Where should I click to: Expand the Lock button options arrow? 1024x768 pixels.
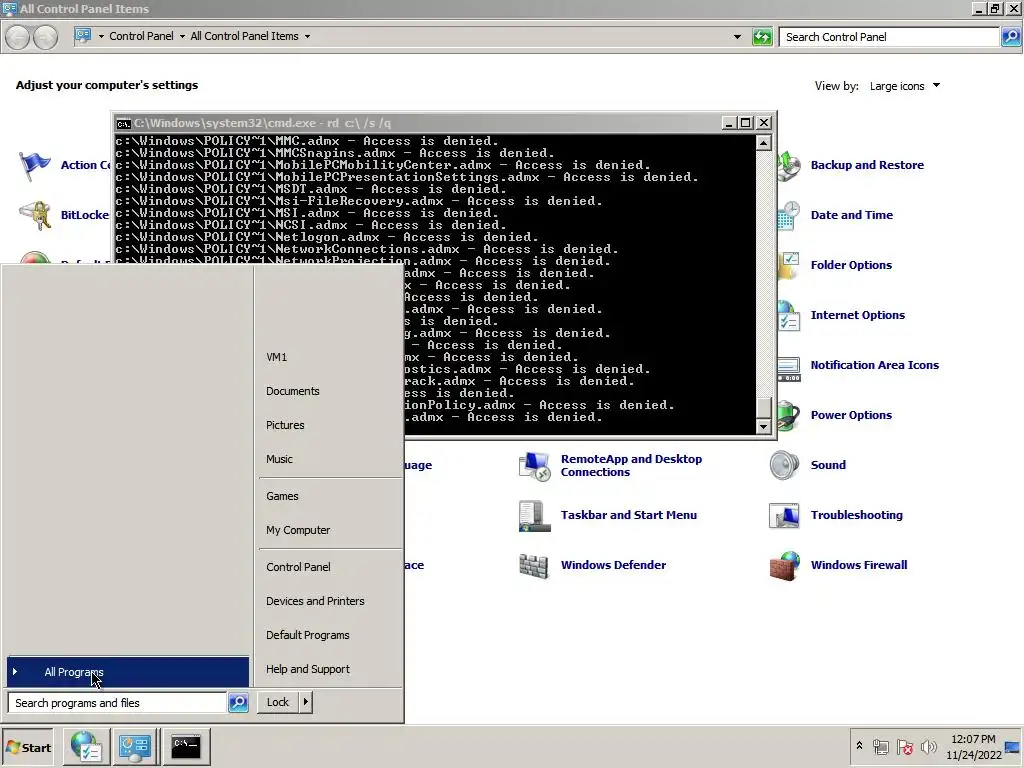(305, 702)
